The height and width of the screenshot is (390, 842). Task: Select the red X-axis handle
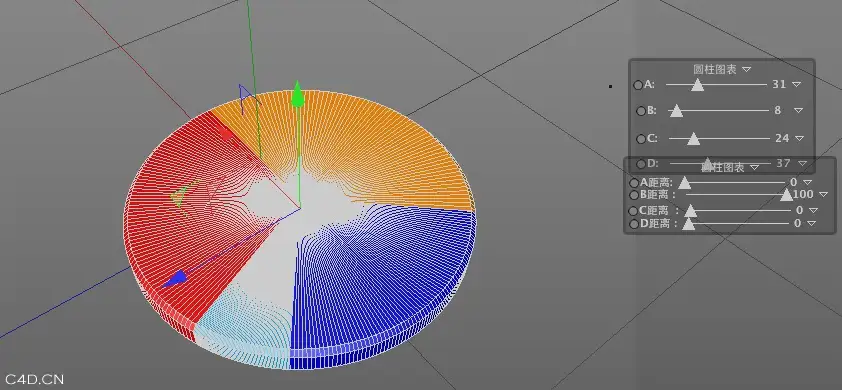[226, 133]
